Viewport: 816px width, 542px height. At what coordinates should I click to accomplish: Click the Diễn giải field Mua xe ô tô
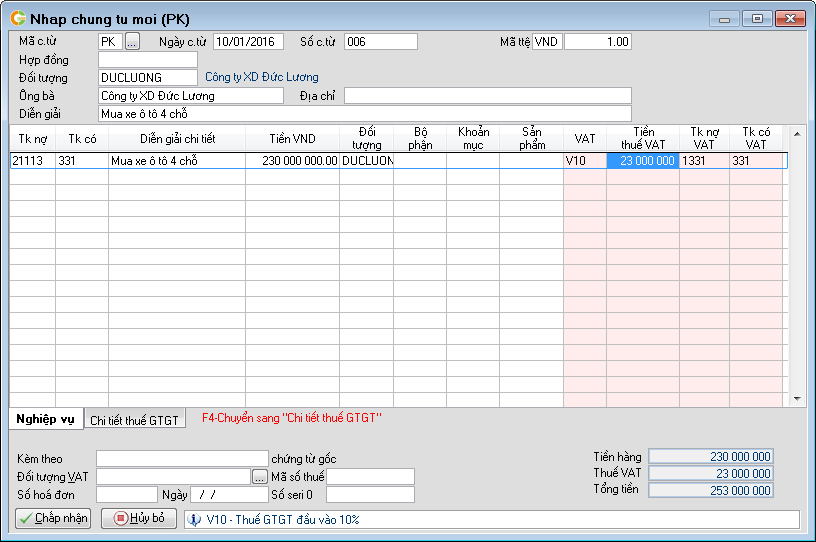[x=365, y=114]
